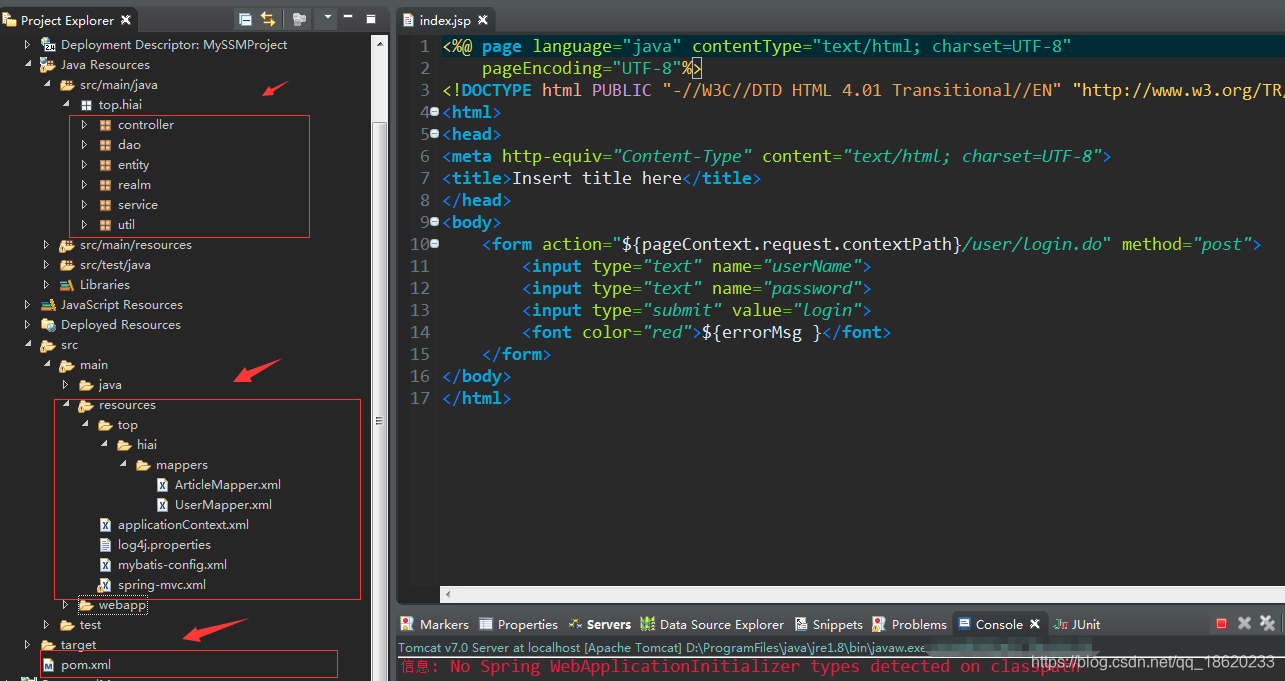Viewport: 1285px width, 681px height.
Task: Switch to the Properties tab
Action: click(x=518, y=624)
